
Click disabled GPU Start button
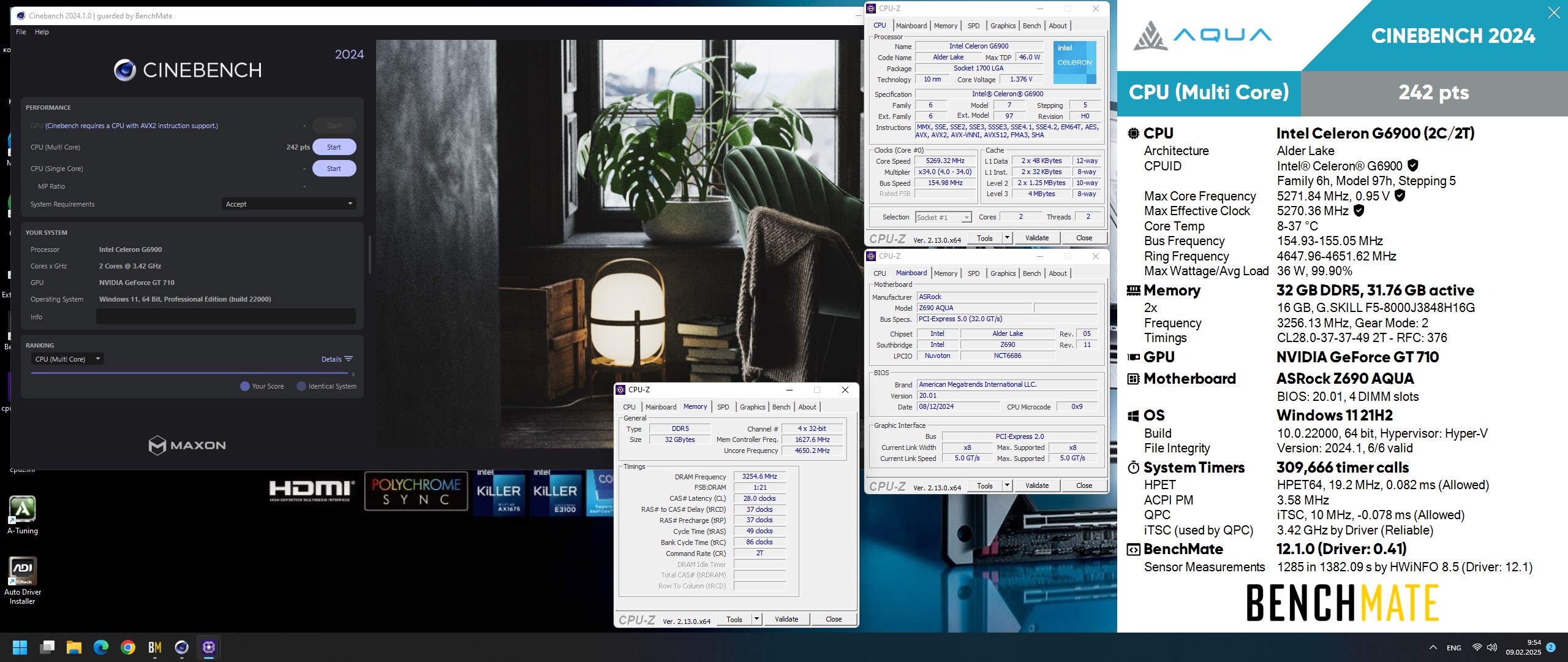coord(334,126)
